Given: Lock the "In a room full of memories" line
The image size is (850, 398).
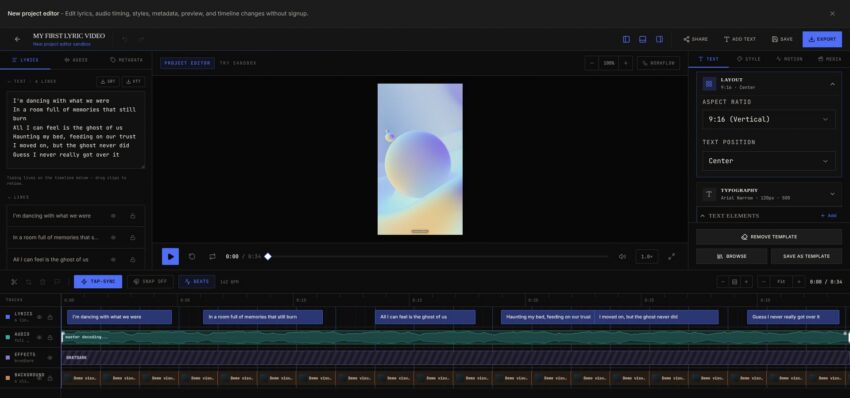Looking at the screenshot, I should (132, 237).
